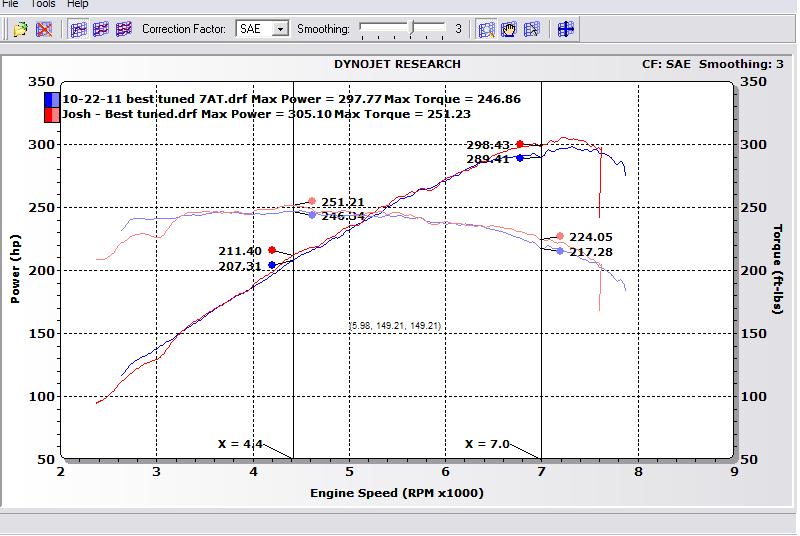Click the red data marker at 298.43
This screenshot has width=800, height=536.
[520, 144]
